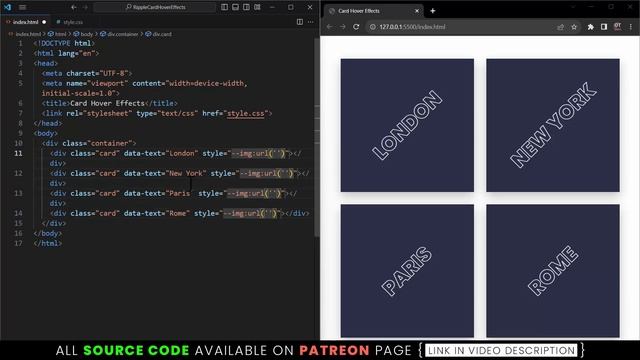Click the data-text "London" value in code
Image resolution: width=640 pixels, height=360 pixels.
(182, 153)
